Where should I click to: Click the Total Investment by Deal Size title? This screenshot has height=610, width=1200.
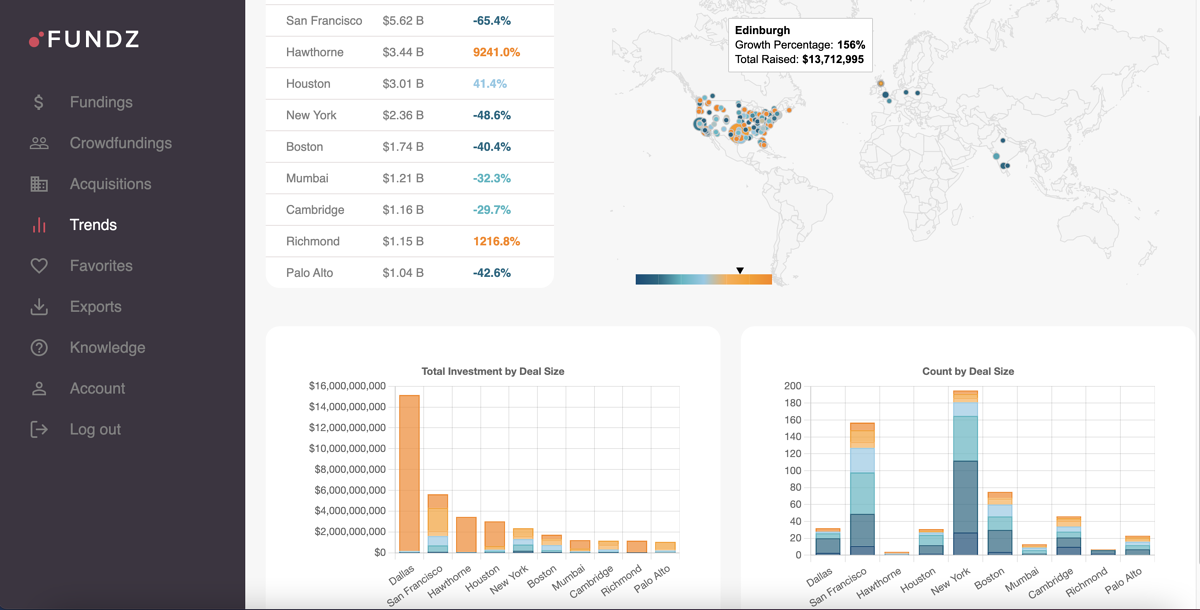coord(493,371)
